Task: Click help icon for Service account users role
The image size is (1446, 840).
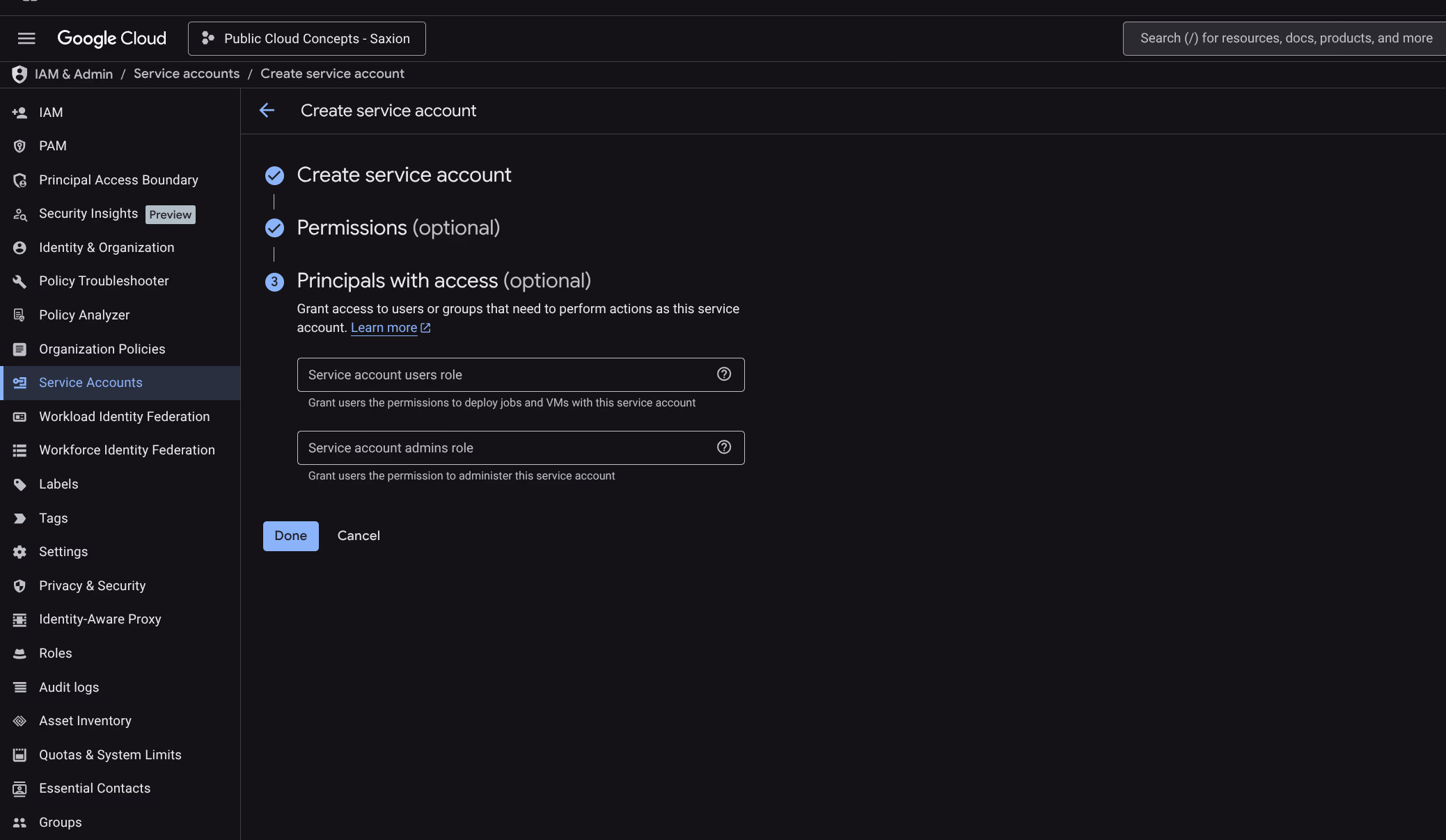Action: pyautogui.click(x=724, y=374)
